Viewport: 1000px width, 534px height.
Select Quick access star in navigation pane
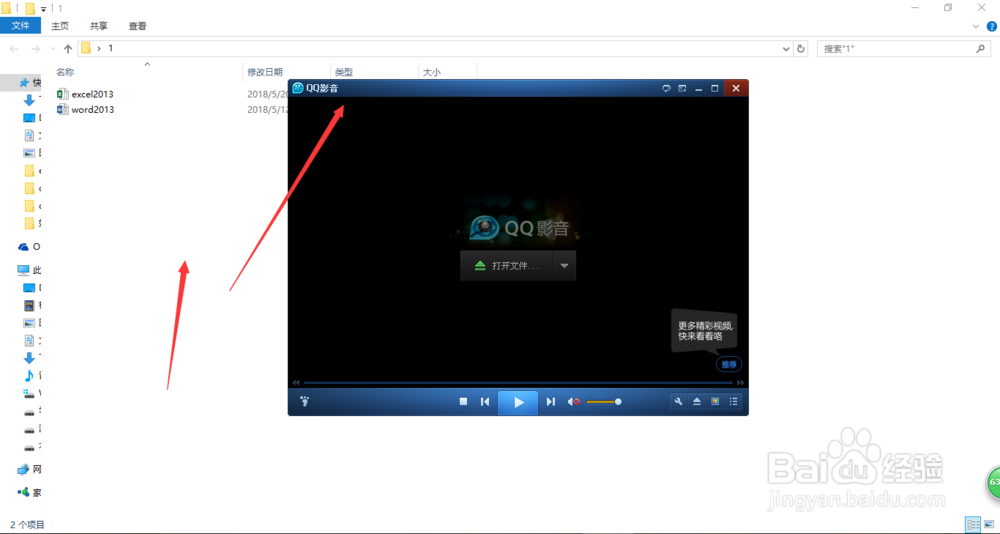coord(24,83)
